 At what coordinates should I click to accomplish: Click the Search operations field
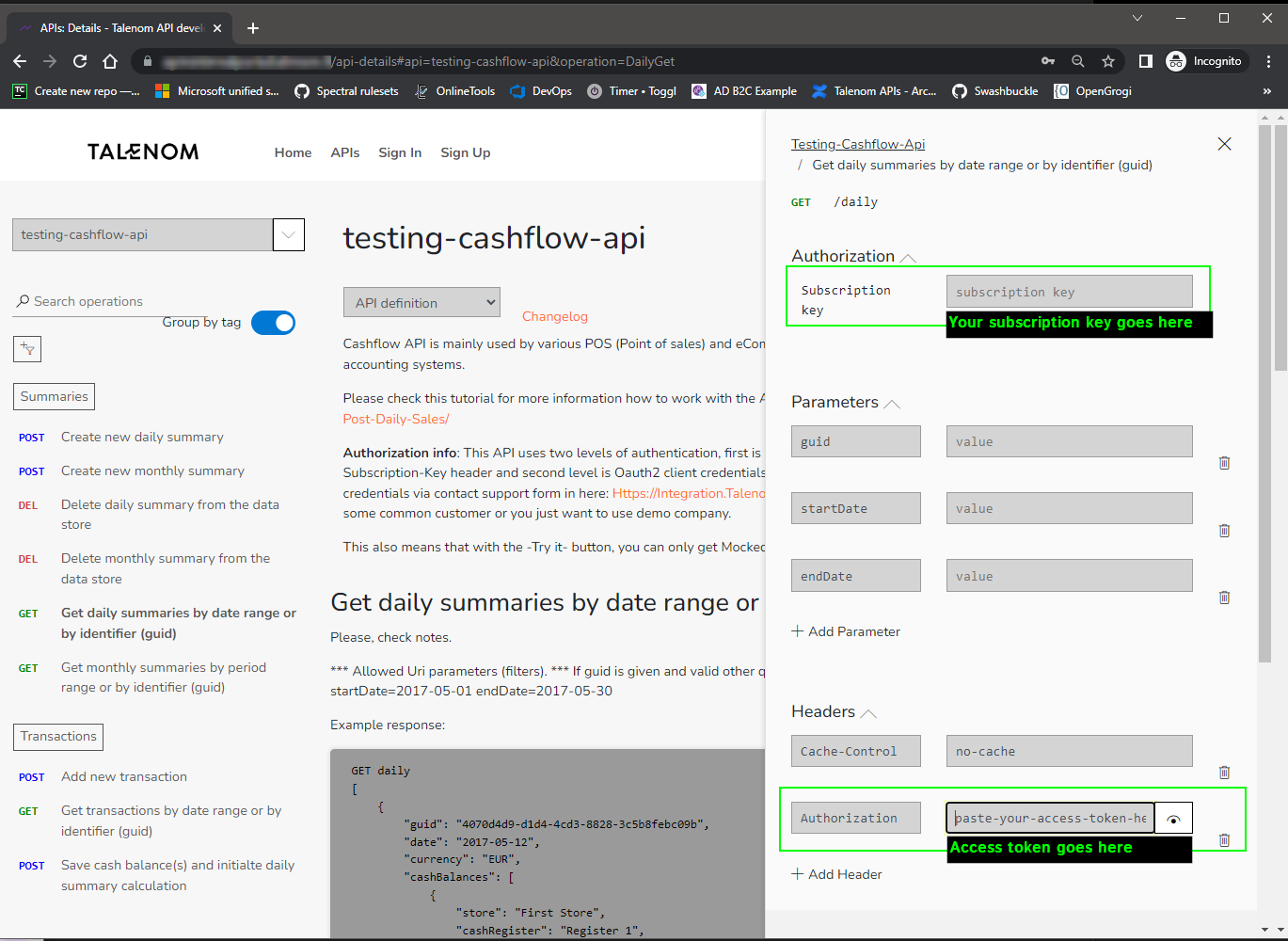(x=109, y=301)
